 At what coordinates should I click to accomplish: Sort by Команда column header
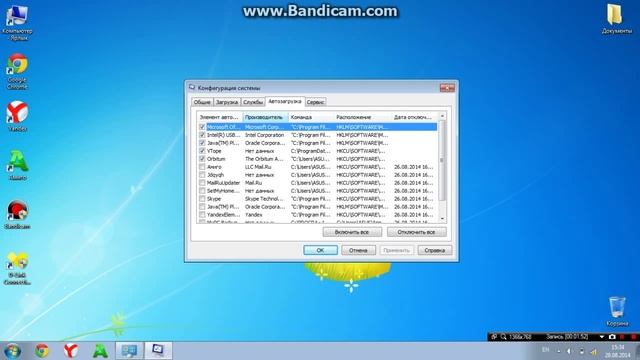click(311, 117)
